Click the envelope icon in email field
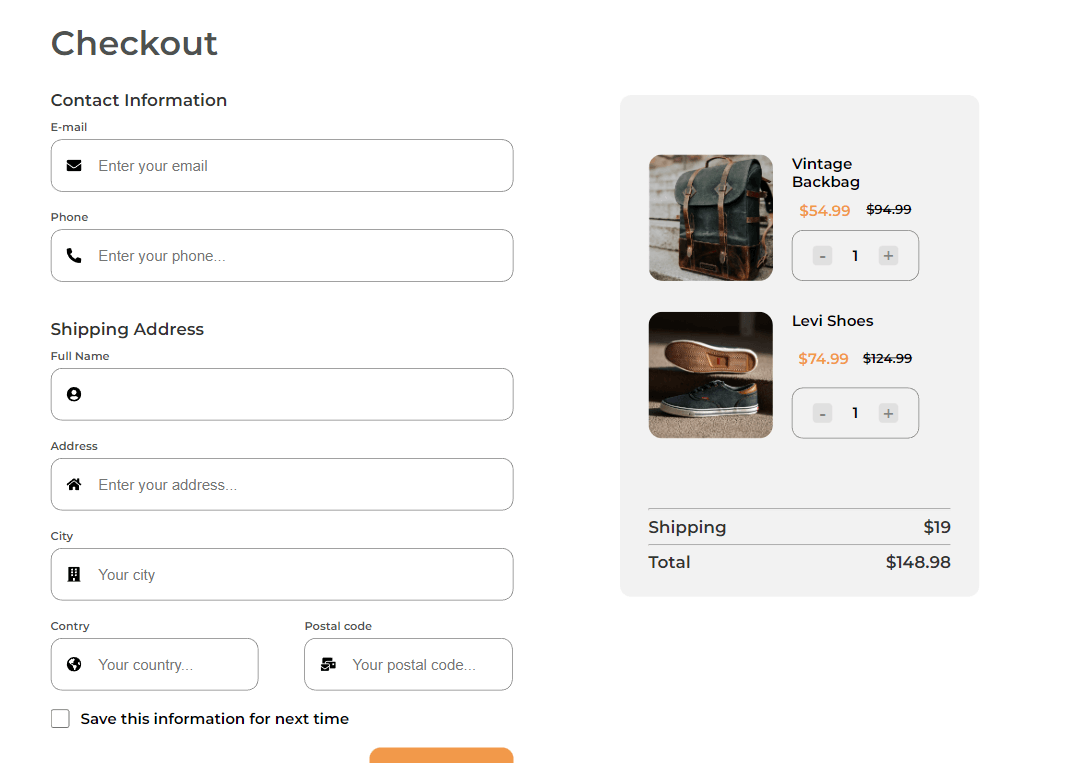 coord(74,166)
